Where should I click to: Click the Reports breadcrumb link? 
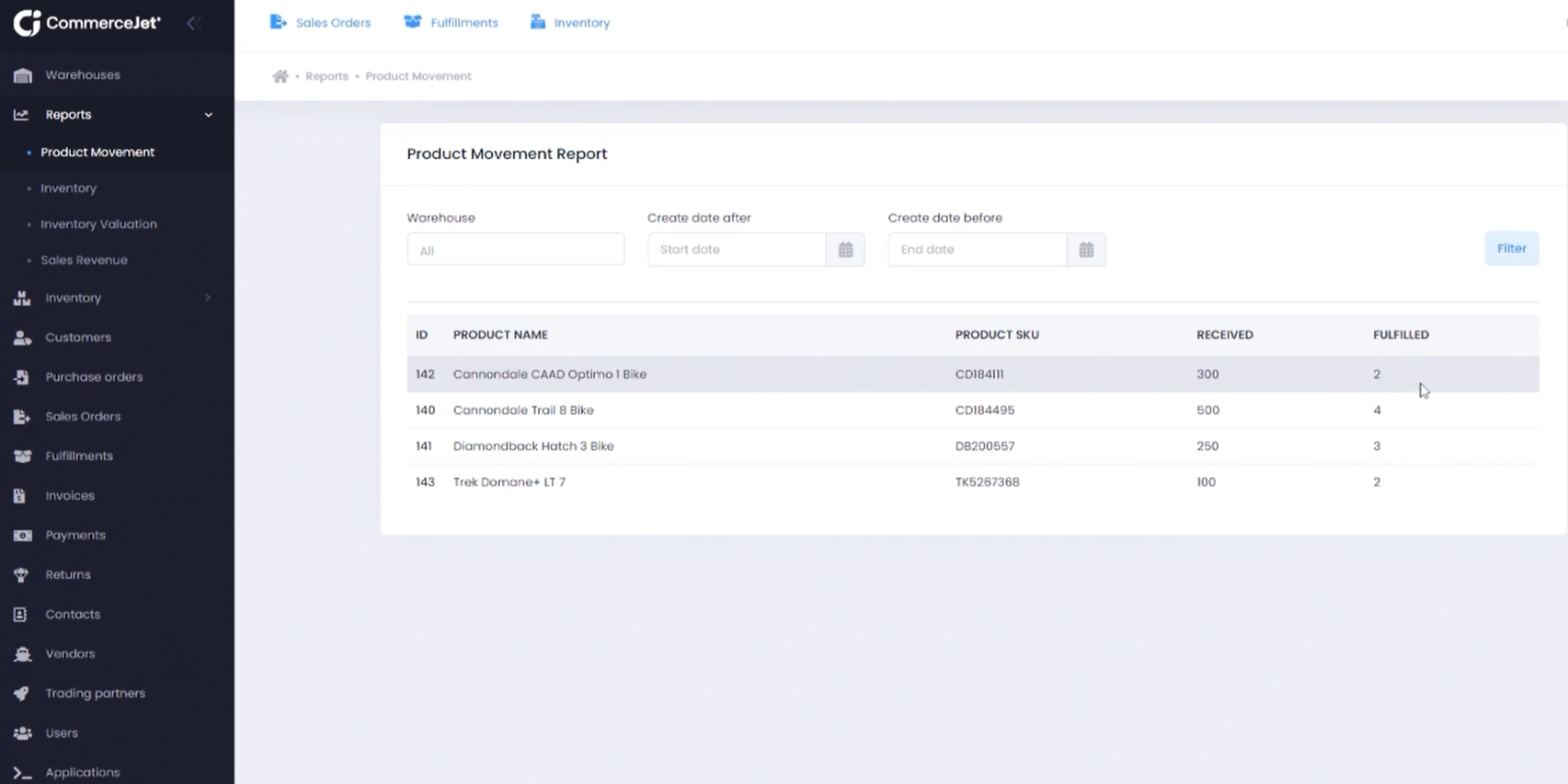pyautogui.click(x=326, y=76)
